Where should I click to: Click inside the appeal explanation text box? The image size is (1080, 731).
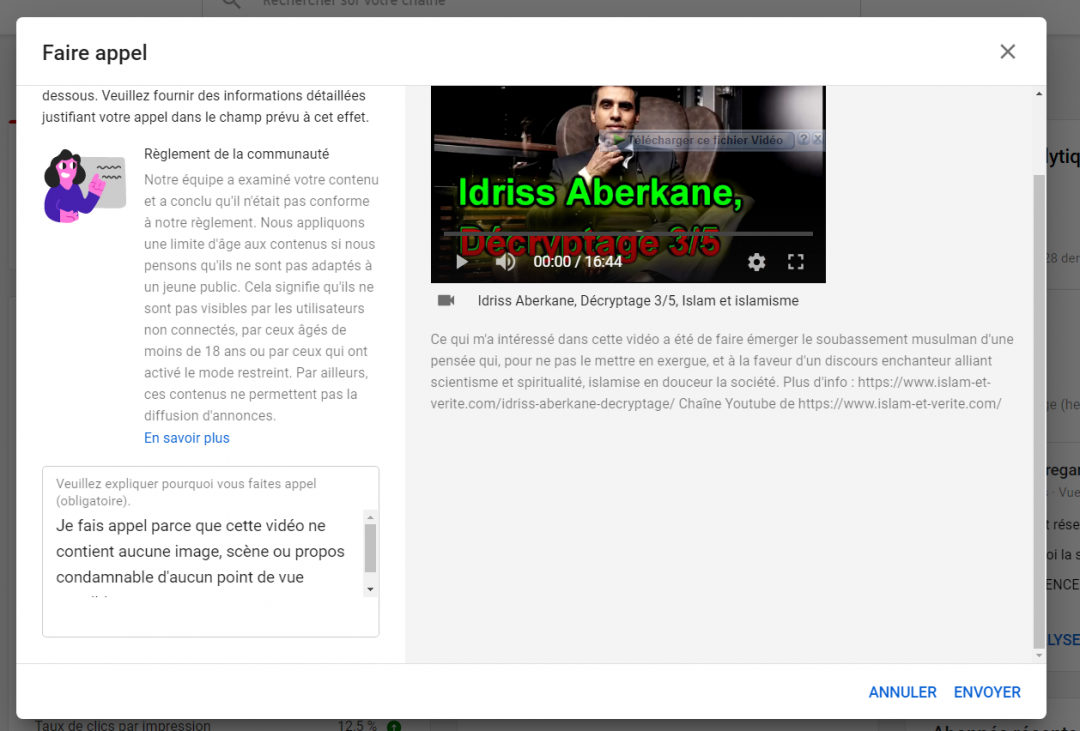(x=210, y=552)
